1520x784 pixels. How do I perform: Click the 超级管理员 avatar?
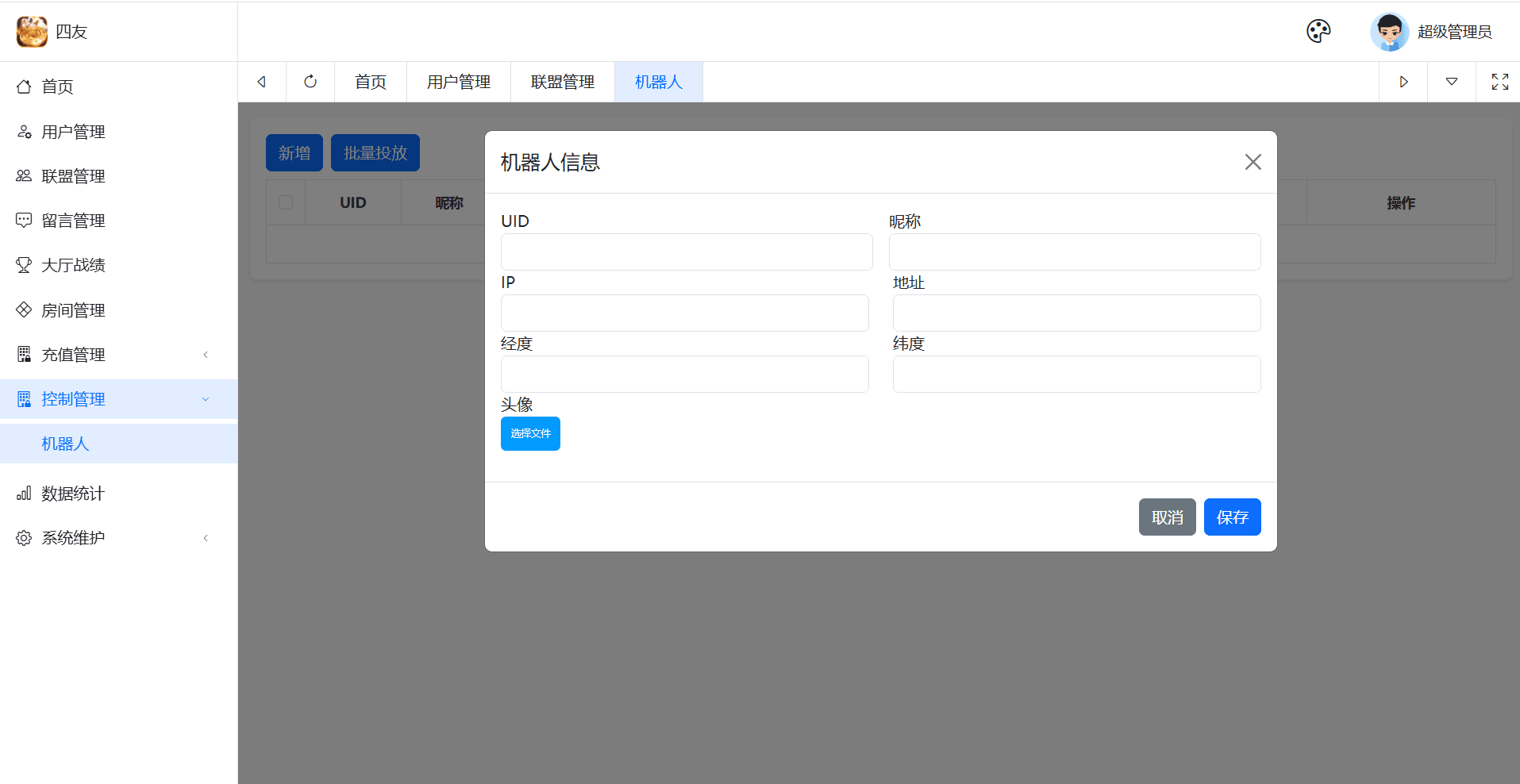click(1389, 32)
